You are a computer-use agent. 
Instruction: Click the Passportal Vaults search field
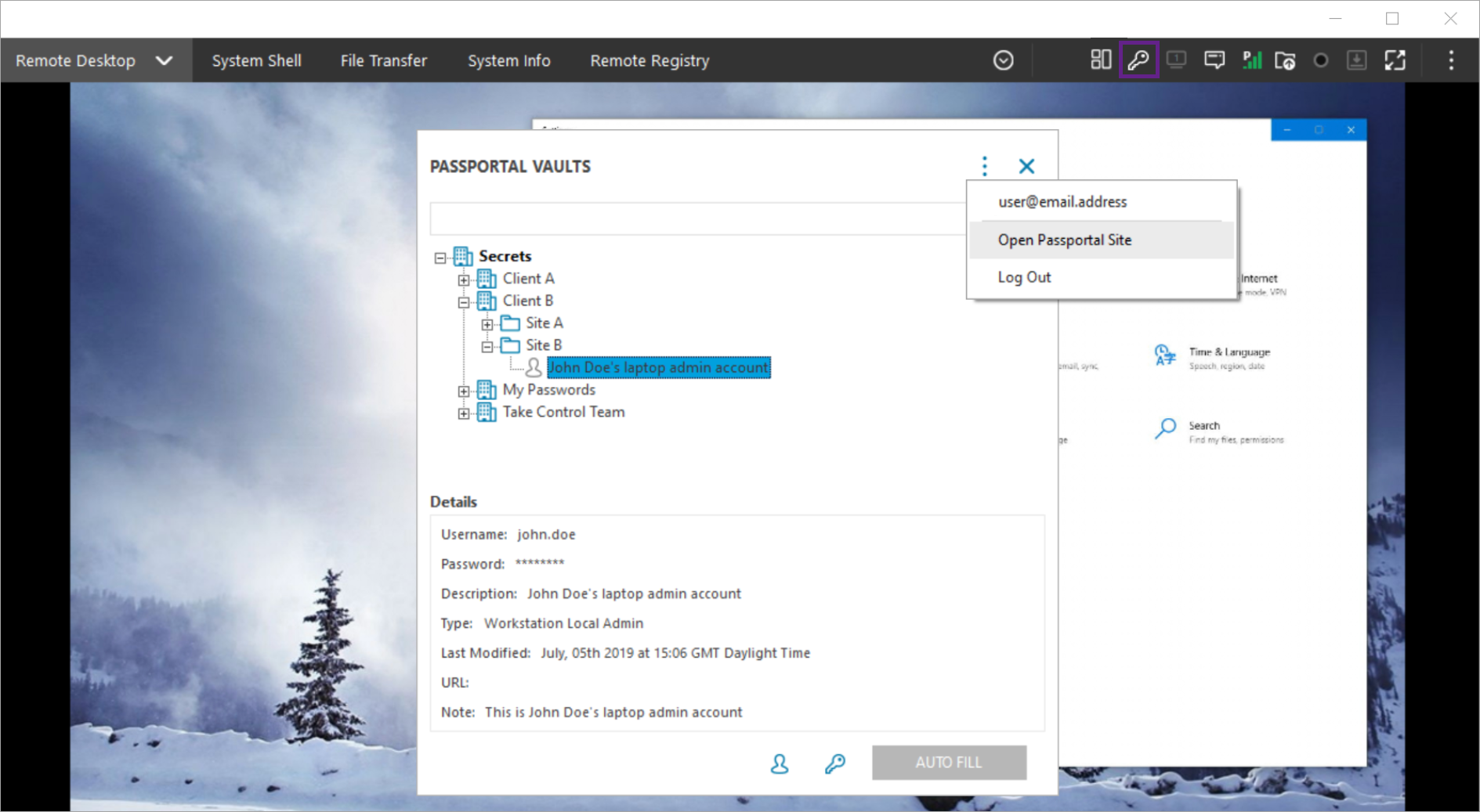697,219
